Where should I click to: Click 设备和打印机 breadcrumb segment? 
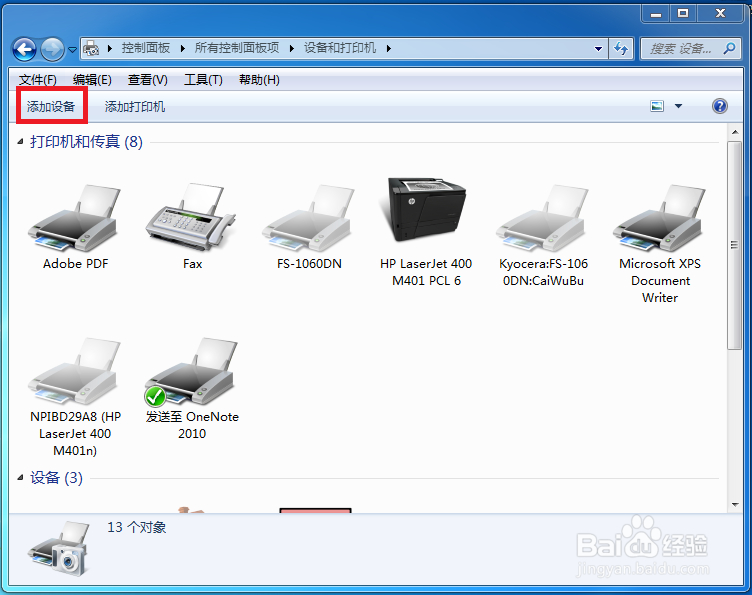pos(340,48)
